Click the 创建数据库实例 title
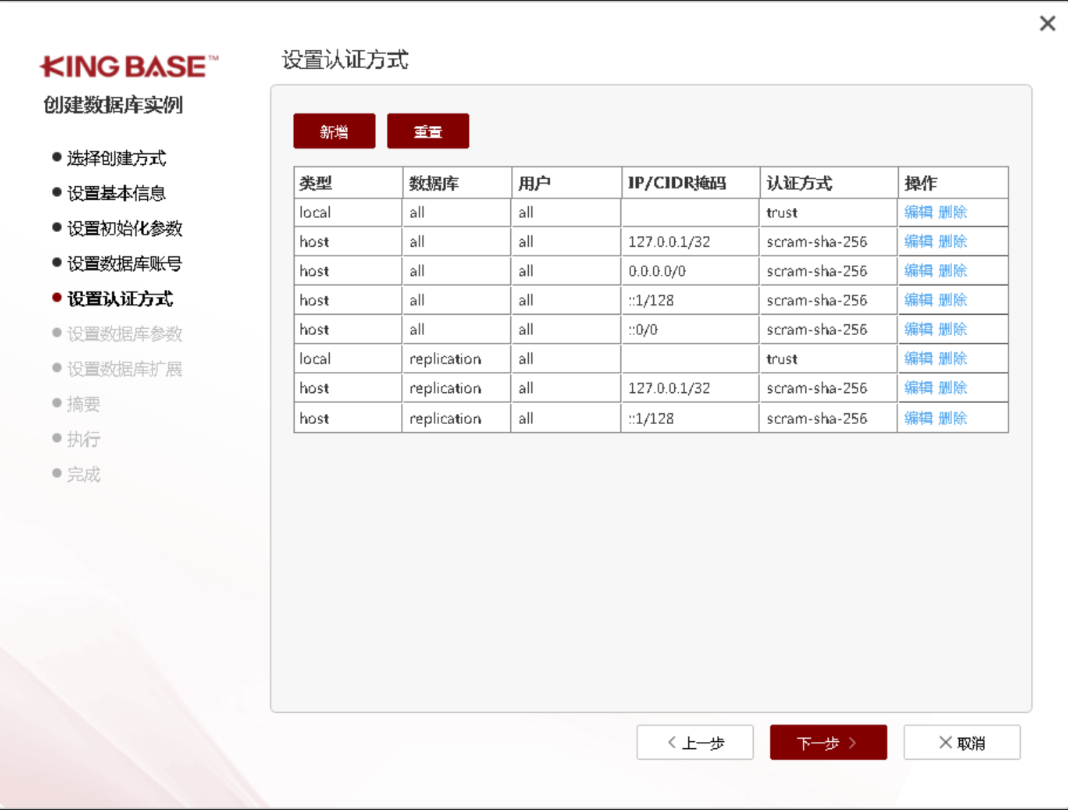Screen dimensions: 1068x810 point(113,105)
